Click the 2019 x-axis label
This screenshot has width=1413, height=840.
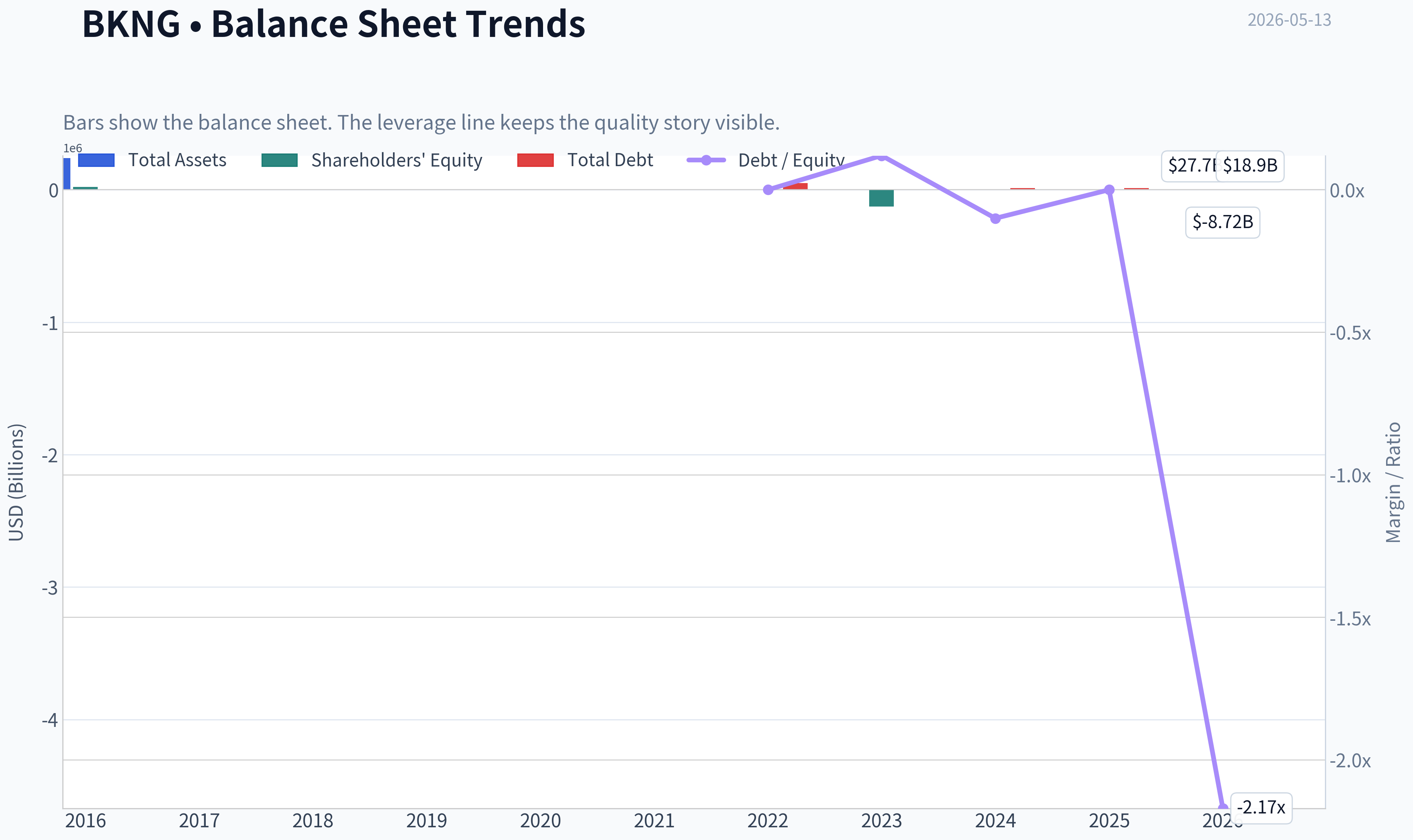point(427,821)
